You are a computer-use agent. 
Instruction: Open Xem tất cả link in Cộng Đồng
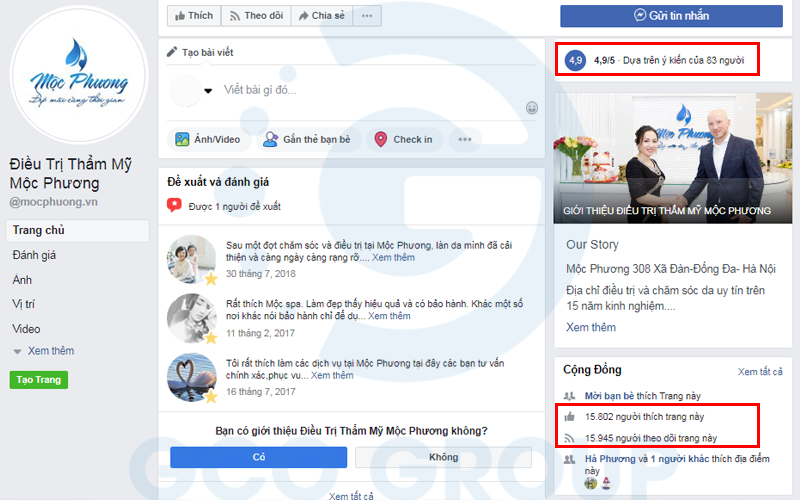759,371
